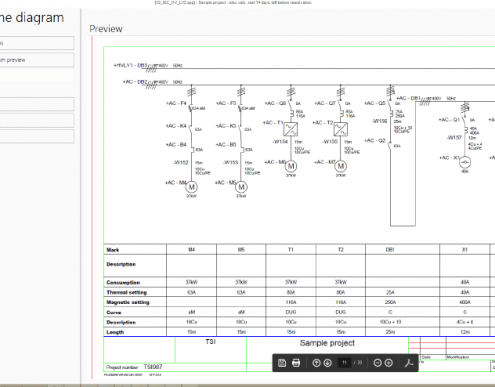This screenshot has height=387, width=495.
Task: Select the M4 motor symbol in the diagram
Action: point(191,187)
